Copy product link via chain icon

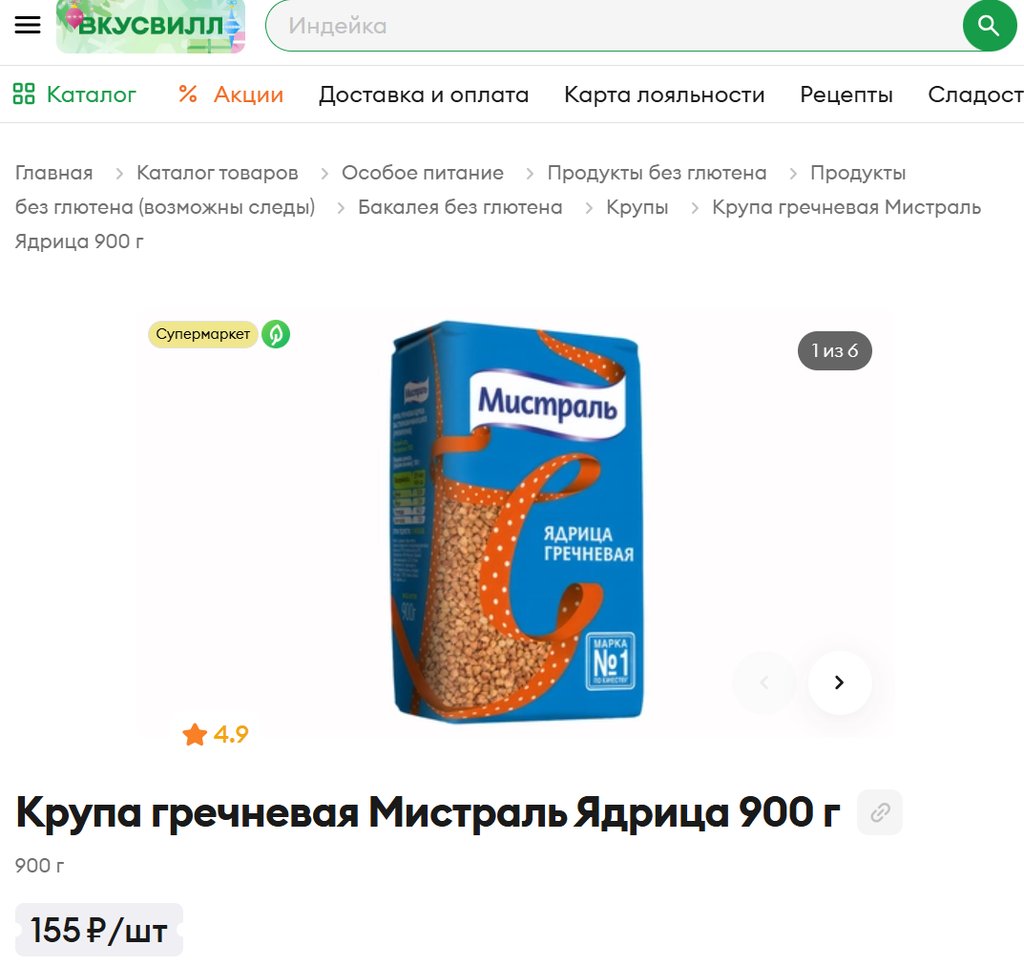click(x=880, y=813)
